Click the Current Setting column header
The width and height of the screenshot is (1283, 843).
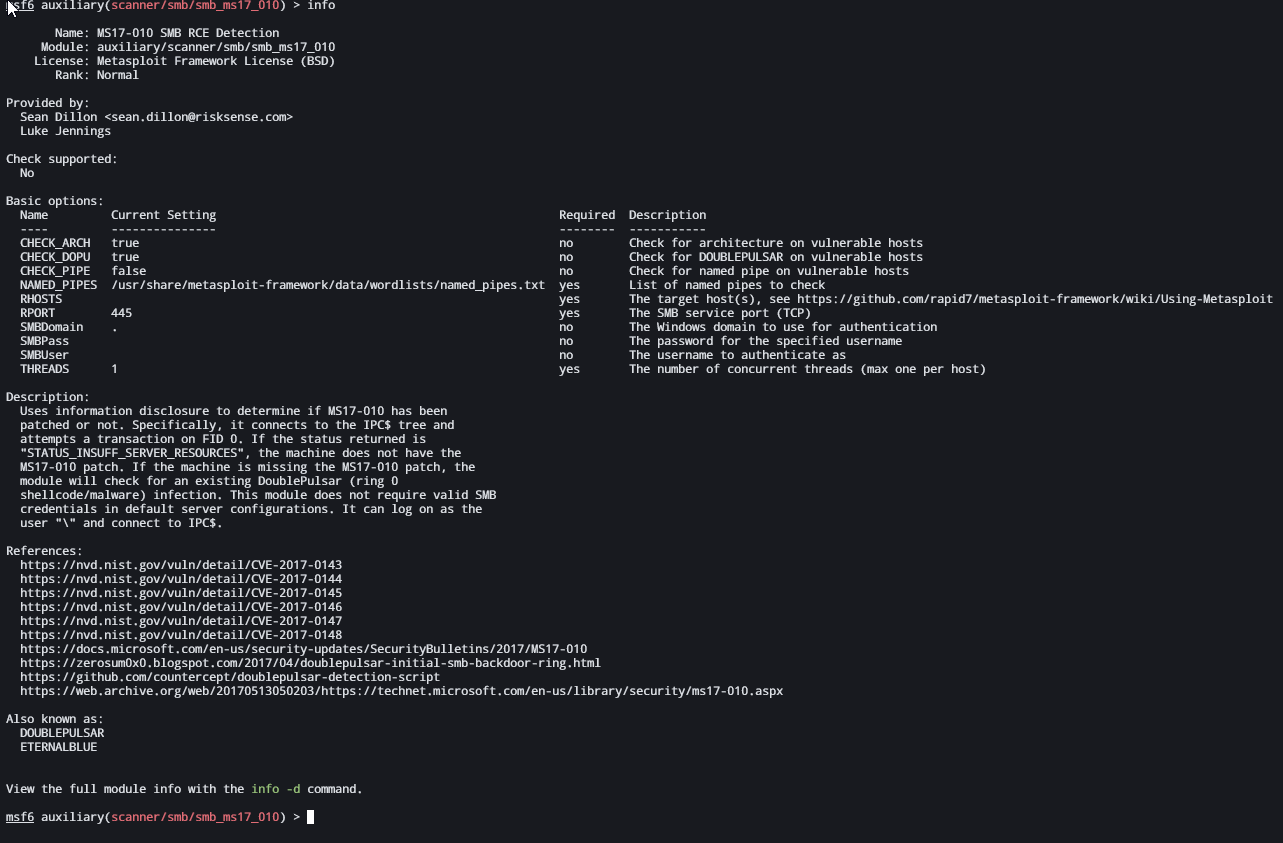pos(163,215)
